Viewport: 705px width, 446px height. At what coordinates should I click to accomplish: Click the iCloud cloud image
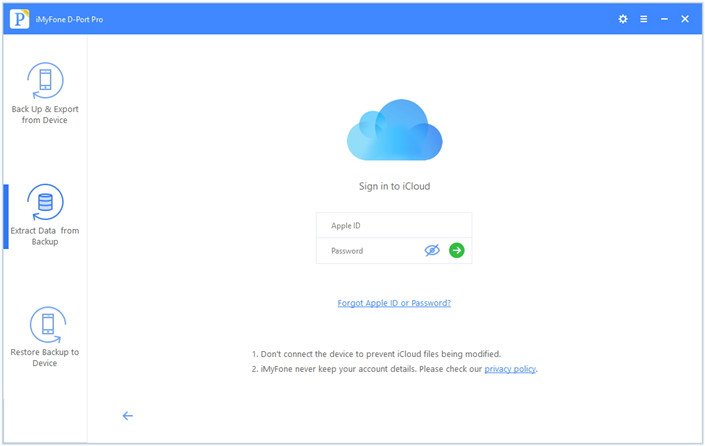(394, 131)
